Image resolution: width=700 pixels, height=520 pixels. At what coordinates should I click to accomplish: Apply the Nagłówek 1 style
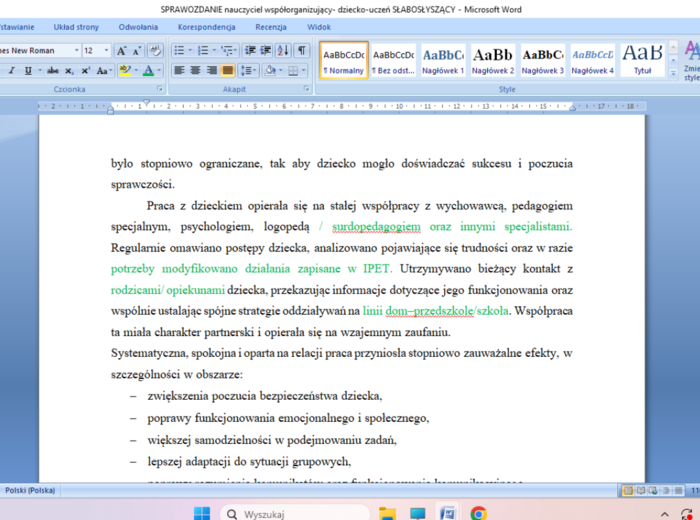coord(443,60)
